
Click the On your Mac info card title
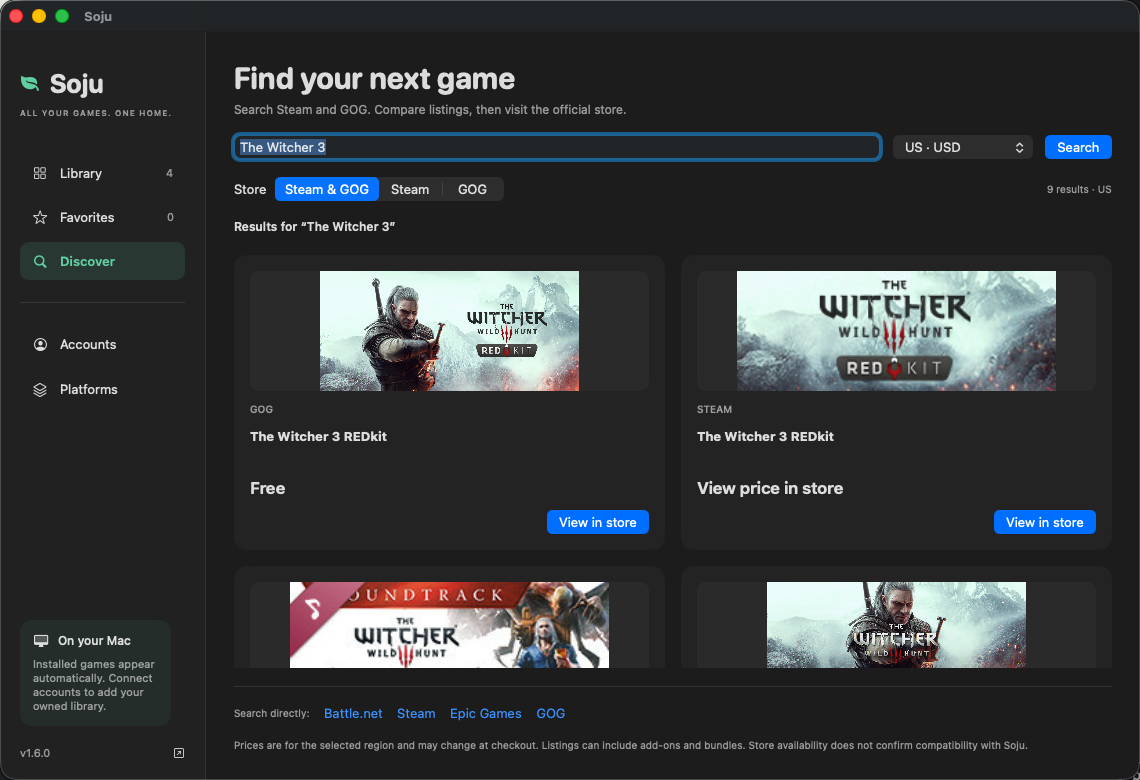95,640
